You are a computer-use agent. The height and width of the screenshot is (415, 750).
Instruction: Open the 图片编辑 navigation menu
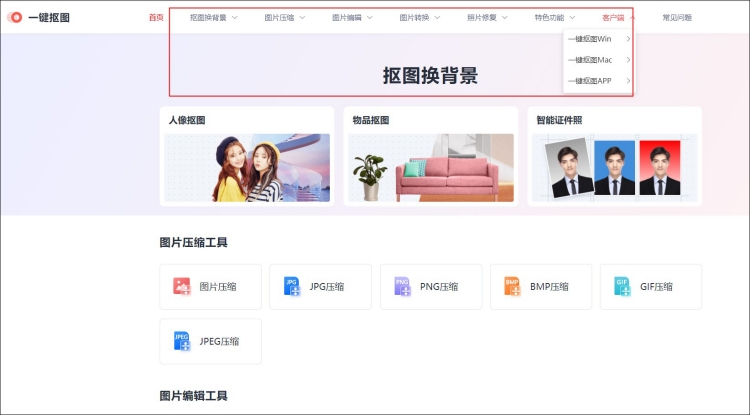tap(347, 18)
